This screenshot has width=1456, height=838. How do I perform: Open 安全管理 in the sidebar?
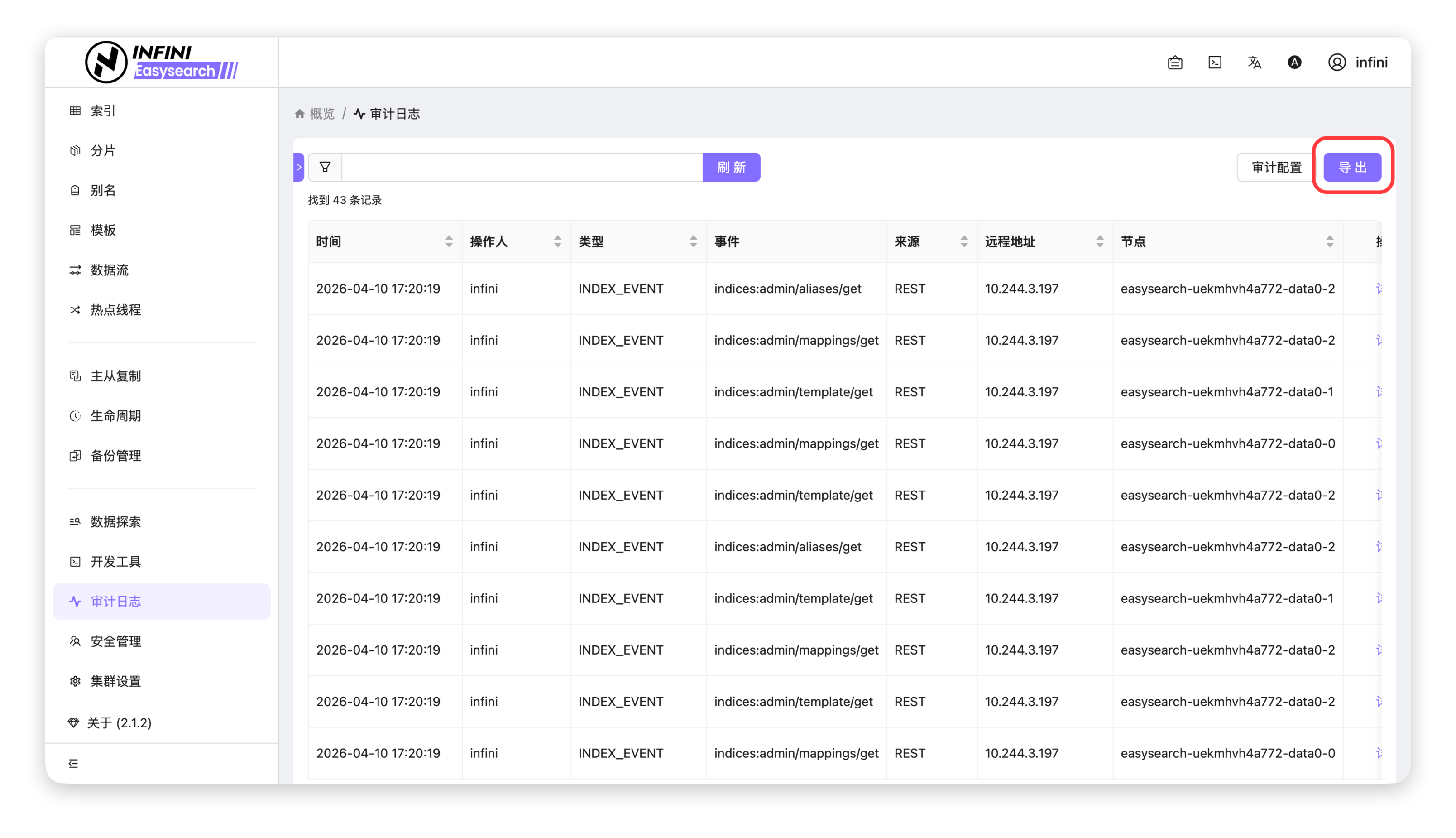coord(115,641)
